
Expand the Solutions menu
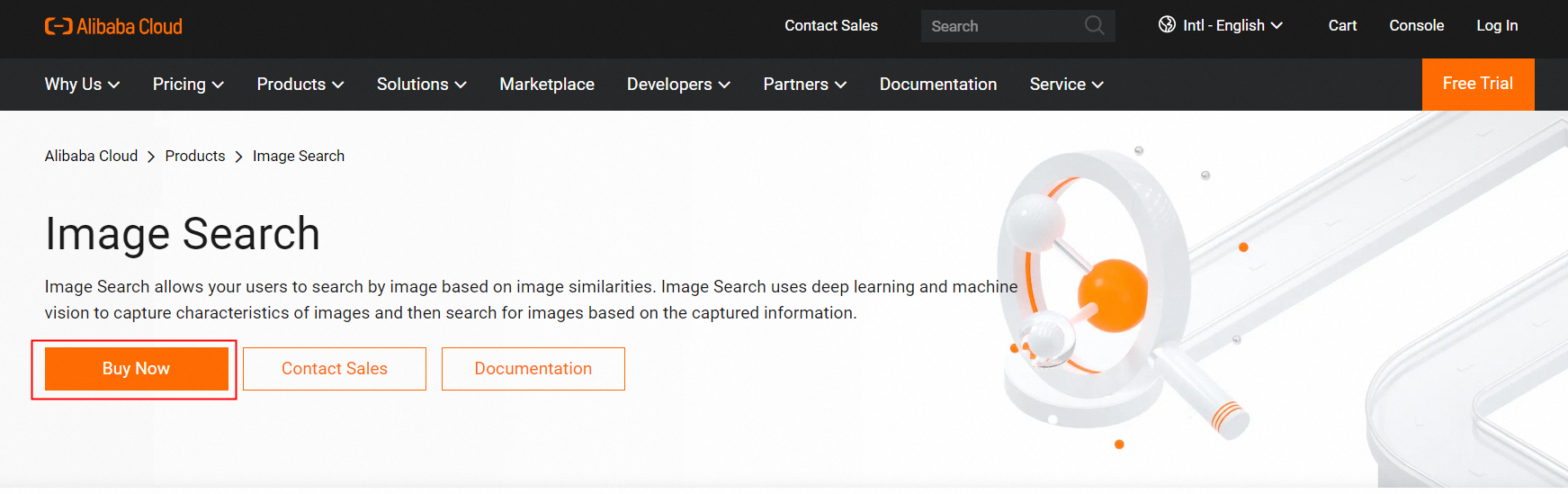click(x=421, y=84)
